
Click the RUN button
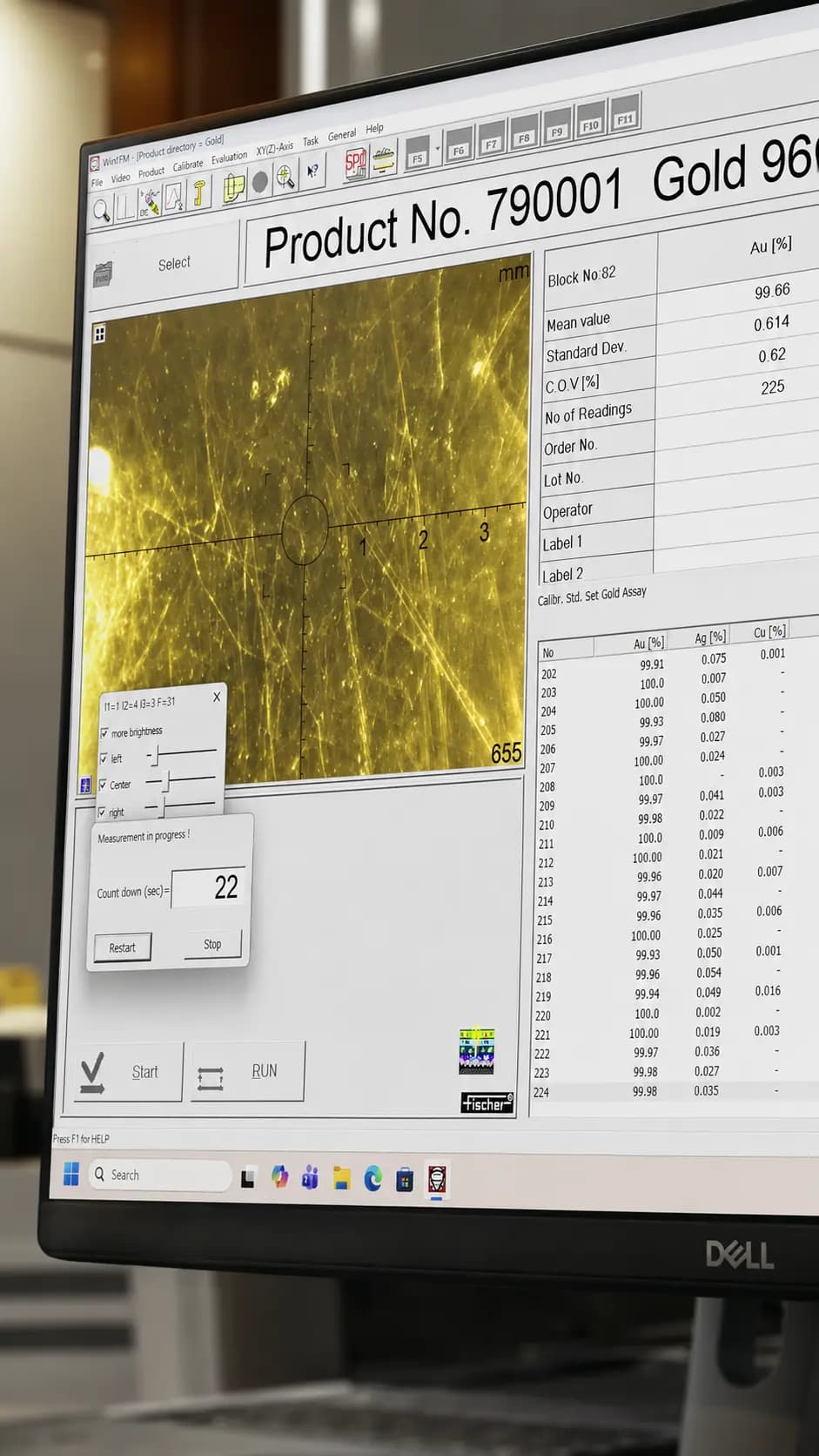[247, 1071]
